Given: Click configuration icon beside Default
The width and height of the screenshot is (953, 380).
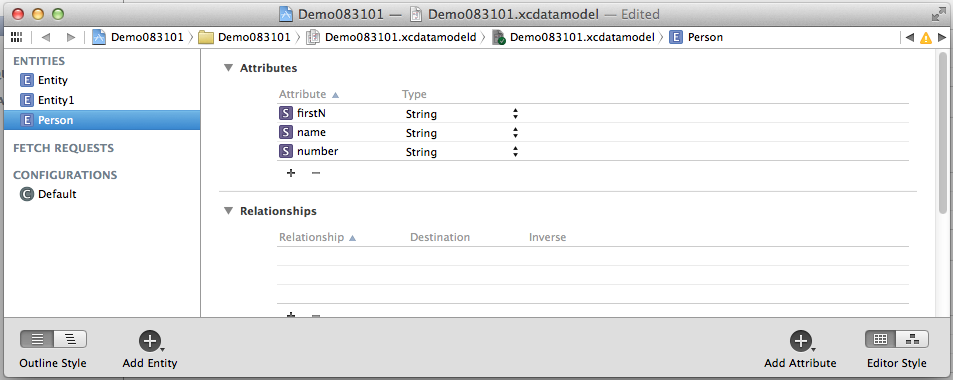Looking at the screenshot, I should point(26,195).
